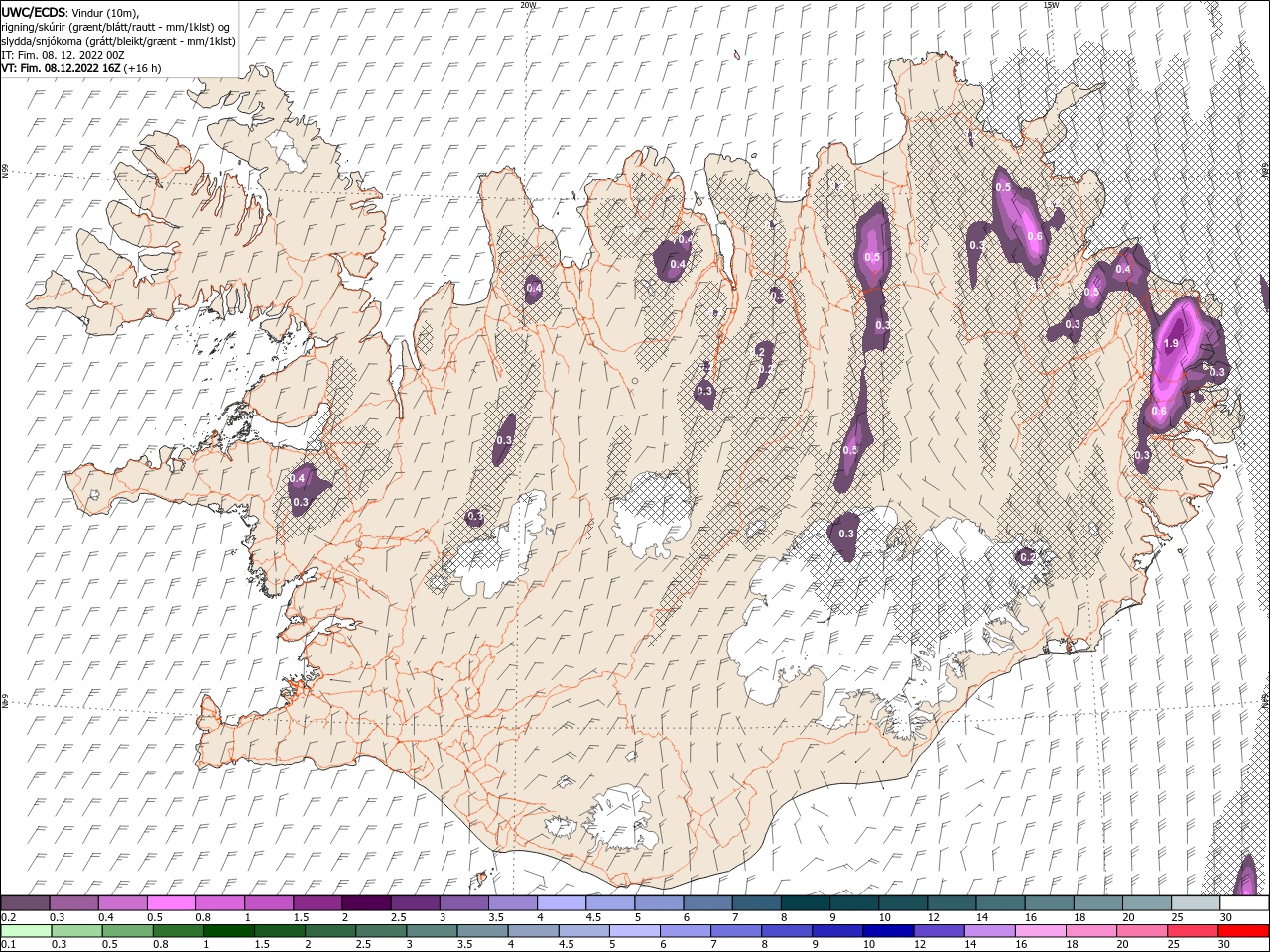The image size is (1270, 952).
Task: Select top-row snow swatch between 0.8 and 1
Action: (x=219, y=903)
